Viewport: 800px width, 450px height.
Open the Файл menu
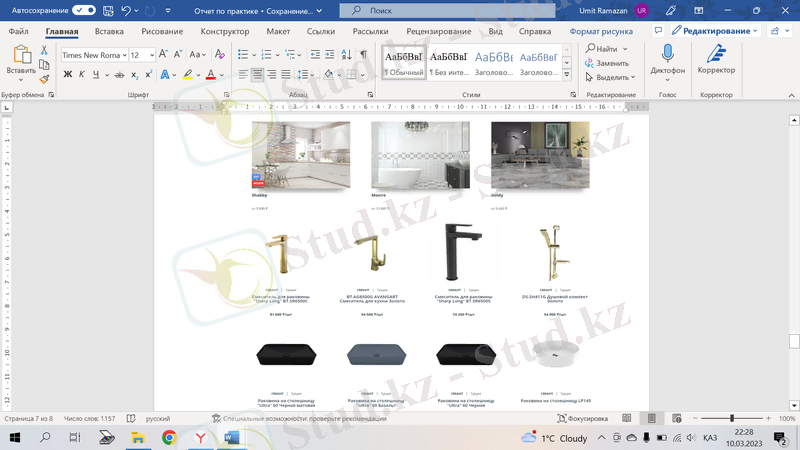pos(18,31)
